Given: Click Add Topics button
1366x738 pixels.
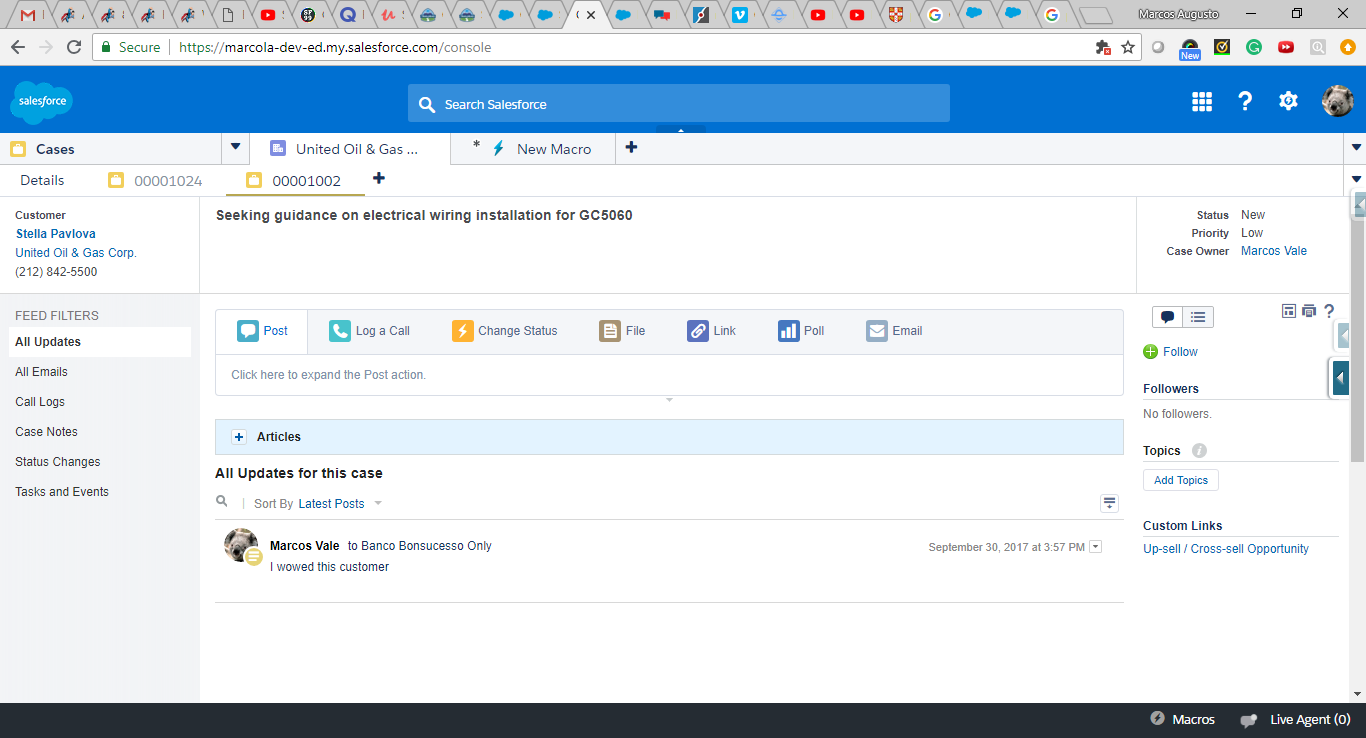Looking at the screenshot, I should pyautogui.click(x=1180, y=480).
